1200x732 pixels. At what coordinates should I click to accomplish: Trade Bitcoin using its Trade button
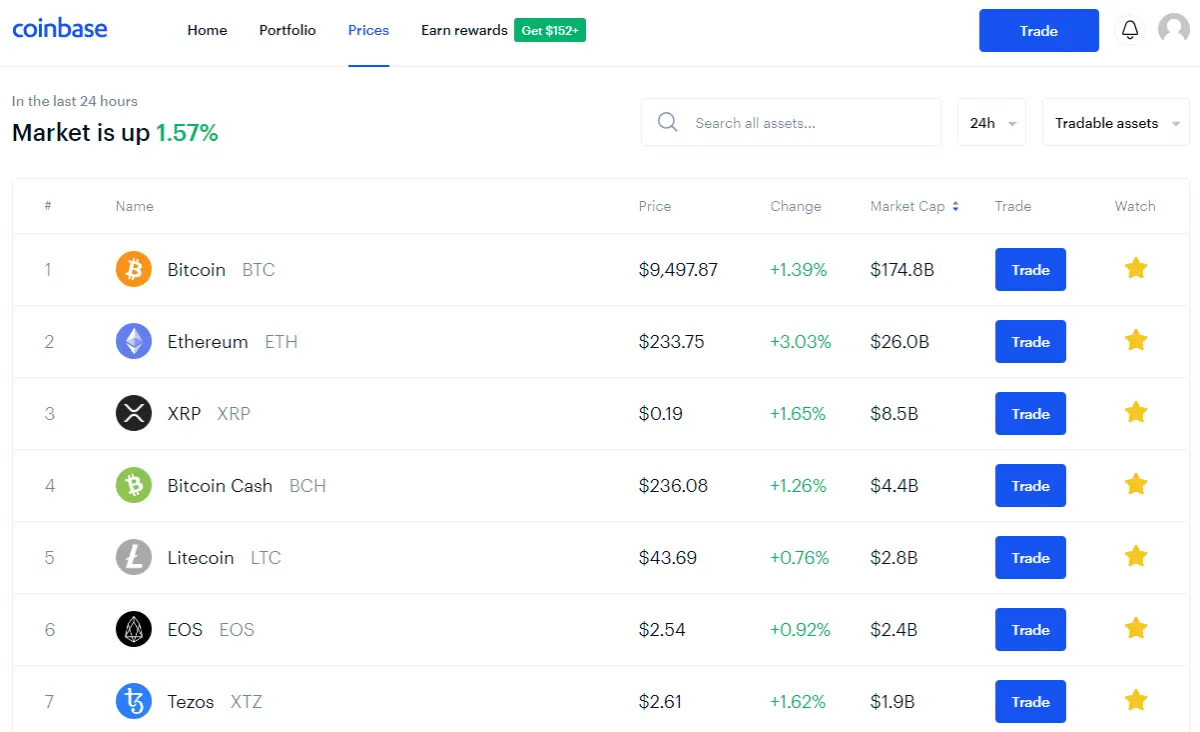pyautogui.click(x=1030, y=270)
